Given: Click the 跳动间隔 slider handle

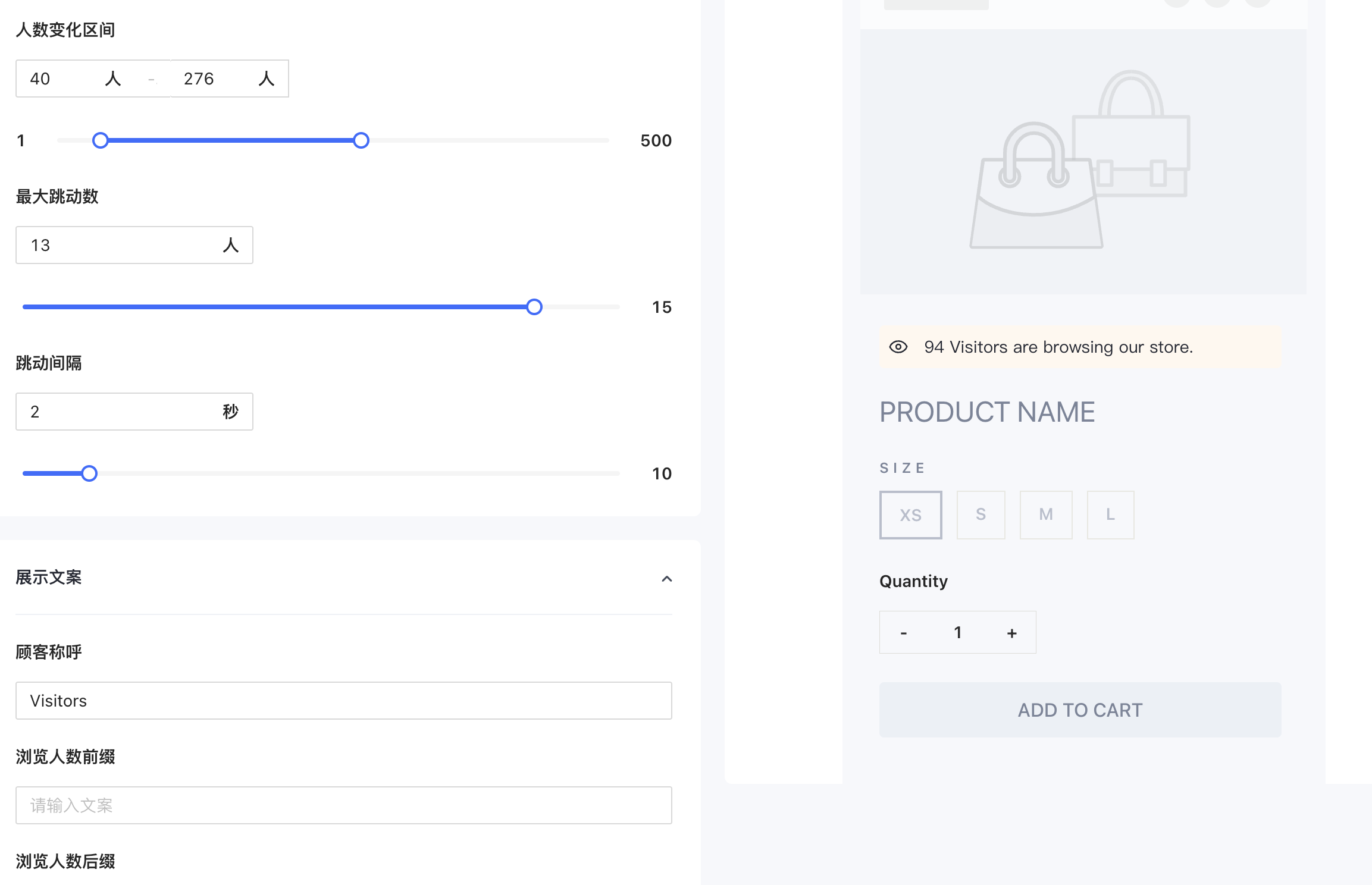Looking at the screenshot, I should click(89, 473).
